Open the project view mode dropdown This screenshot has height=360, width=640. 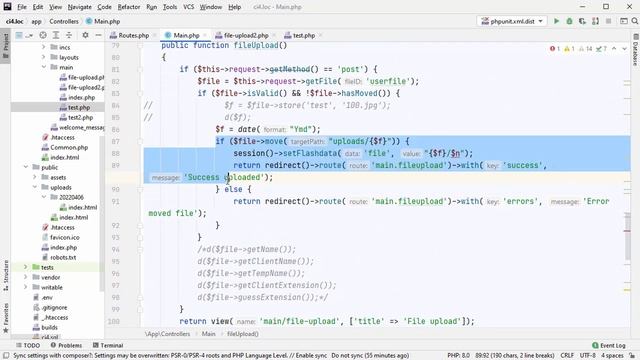[24, 36]
